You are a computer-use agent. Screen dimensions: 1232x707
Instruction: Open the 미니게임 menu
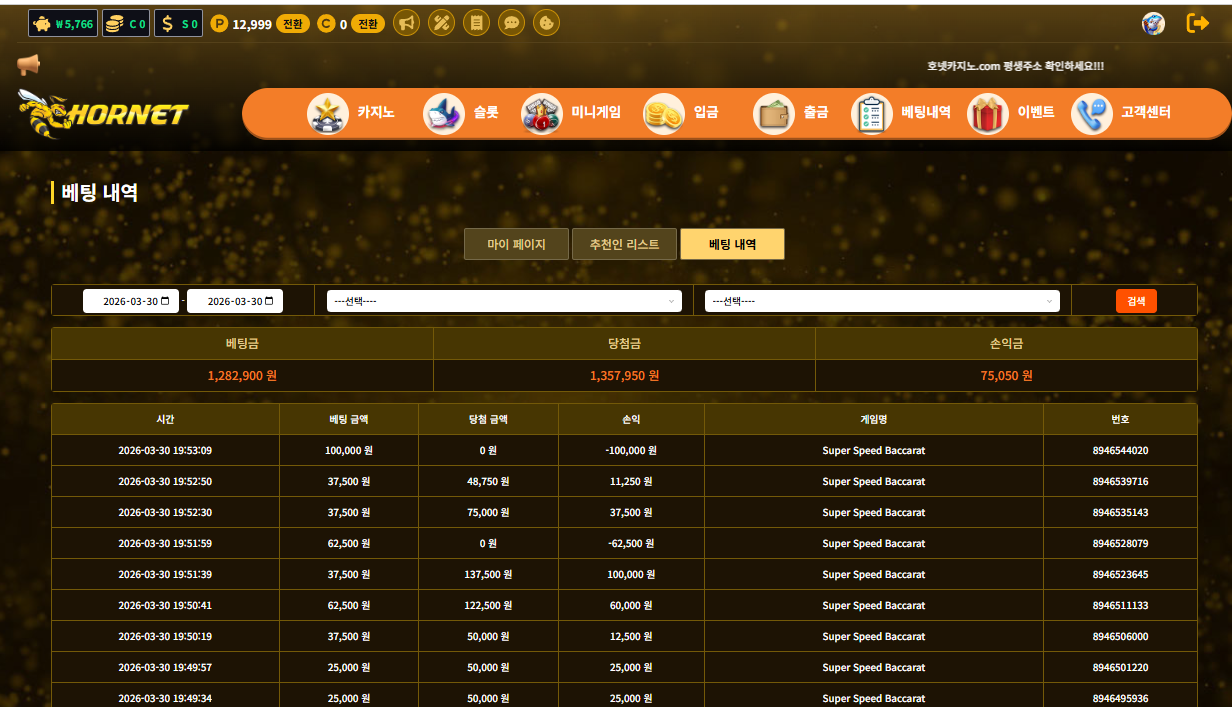pyautogui.click(x=572, y=113)
